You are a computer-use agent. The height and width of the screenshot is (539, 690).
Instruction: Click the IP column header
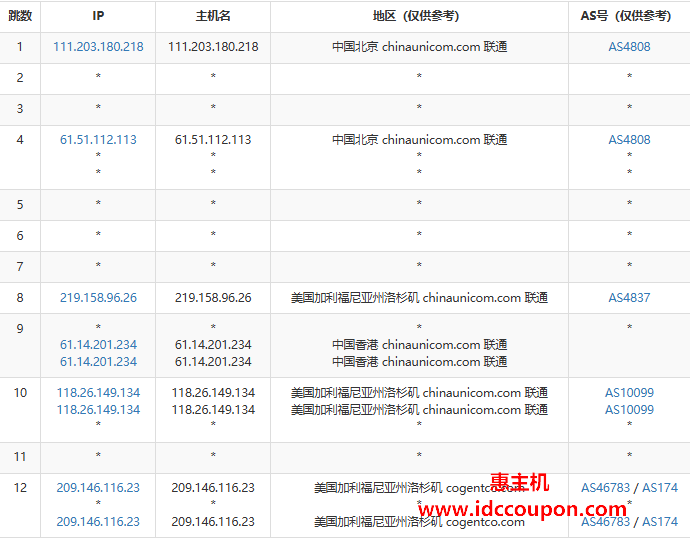coord(98,16)
